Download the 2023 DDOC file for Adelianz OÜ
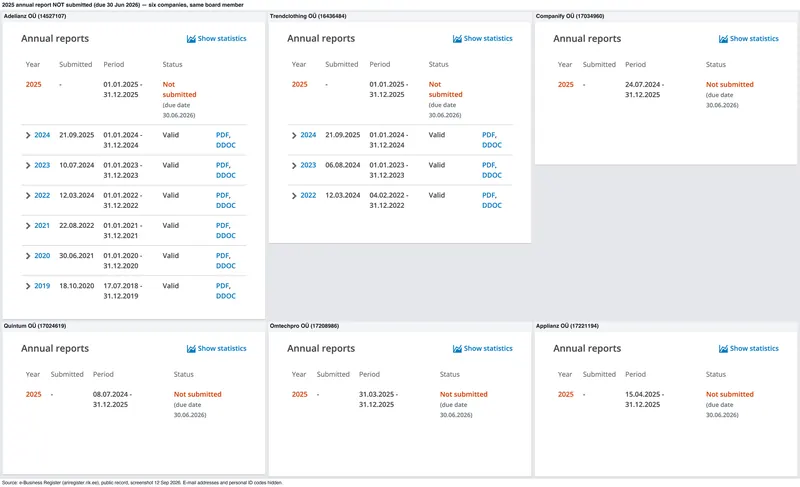This screenshot has width=800, height=487. [x=226, y=175]
